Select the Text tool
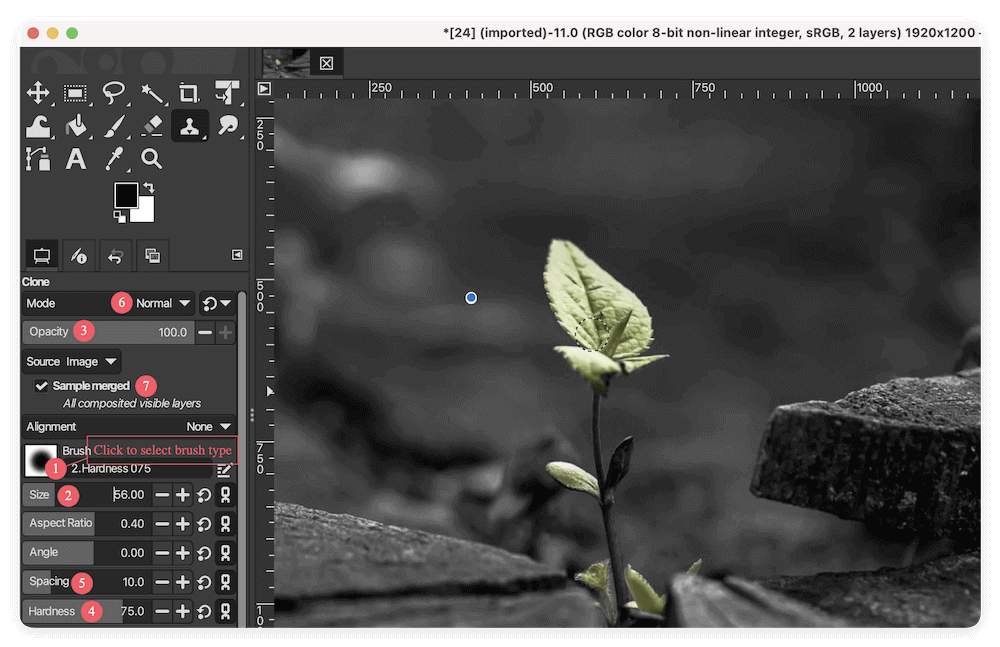The height and width of the screenshot is (647, 1000). pyautogui.click(x=76, y=158)
